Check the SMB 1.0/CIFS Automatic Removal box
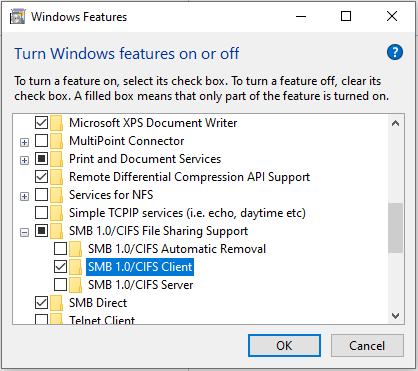418x371 pixels. click(x=60, y=249)
